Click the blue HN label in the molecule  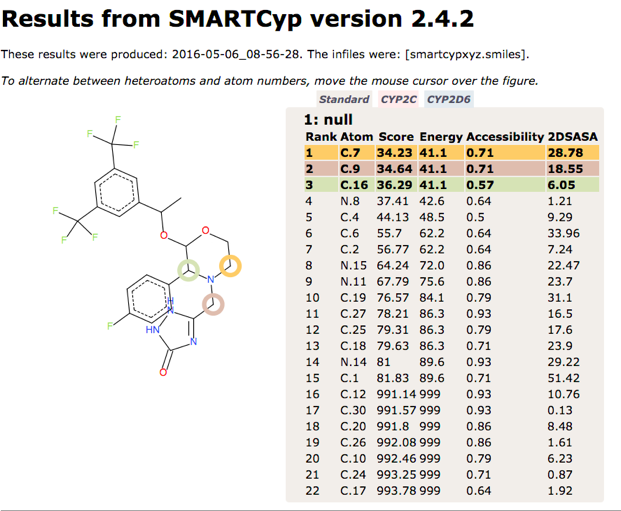[152, 330]
